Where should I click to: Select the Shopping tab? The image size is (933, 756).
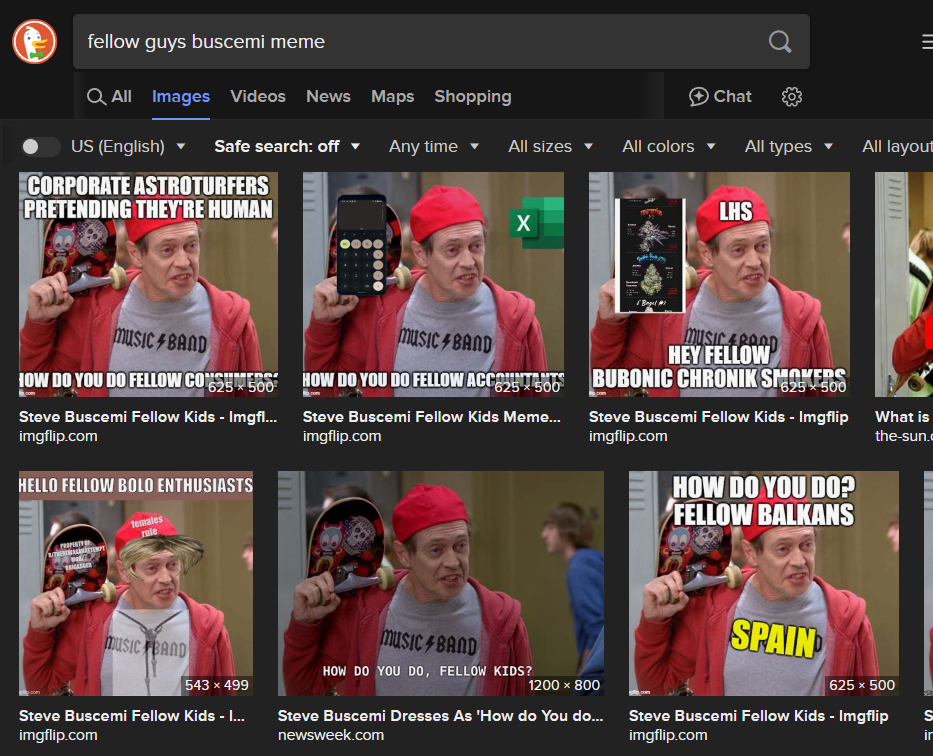click(472, 97)
